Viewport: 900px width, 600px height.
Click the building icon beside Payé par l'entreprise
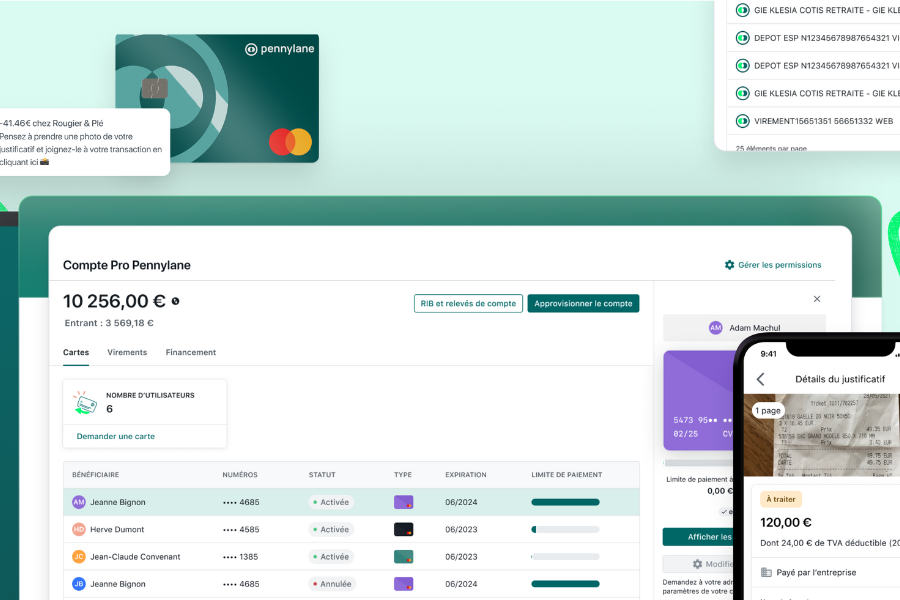click(x=766, y=572)
